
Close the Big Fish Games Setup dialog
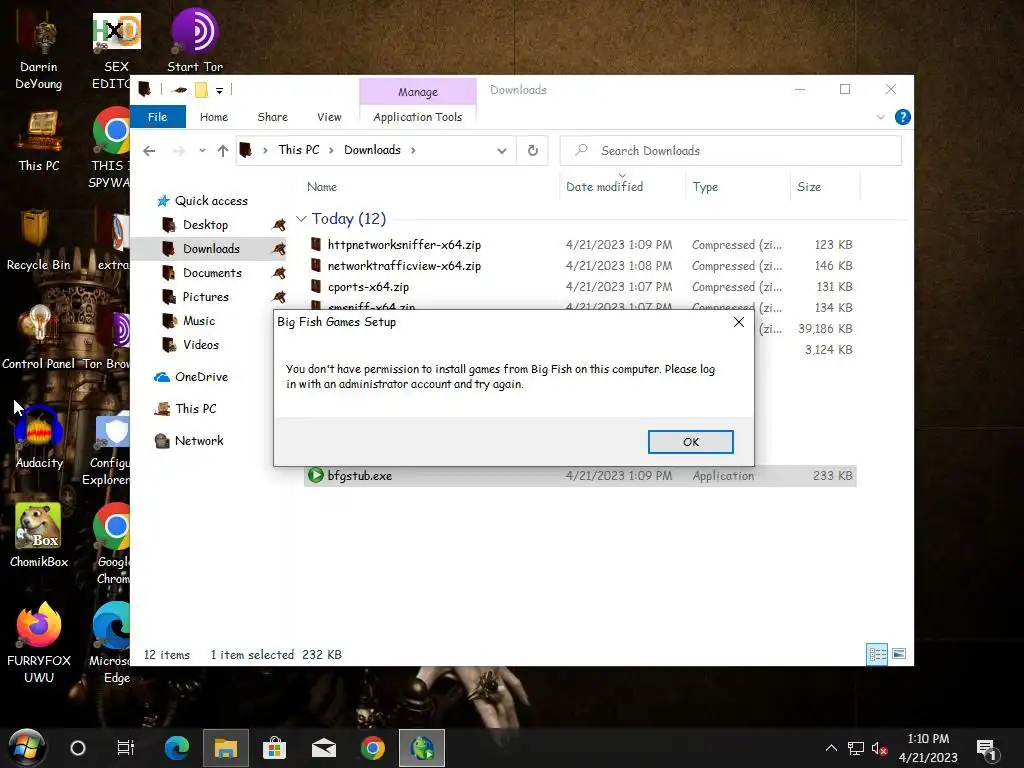pyautogui.click(x=739, y=322)
